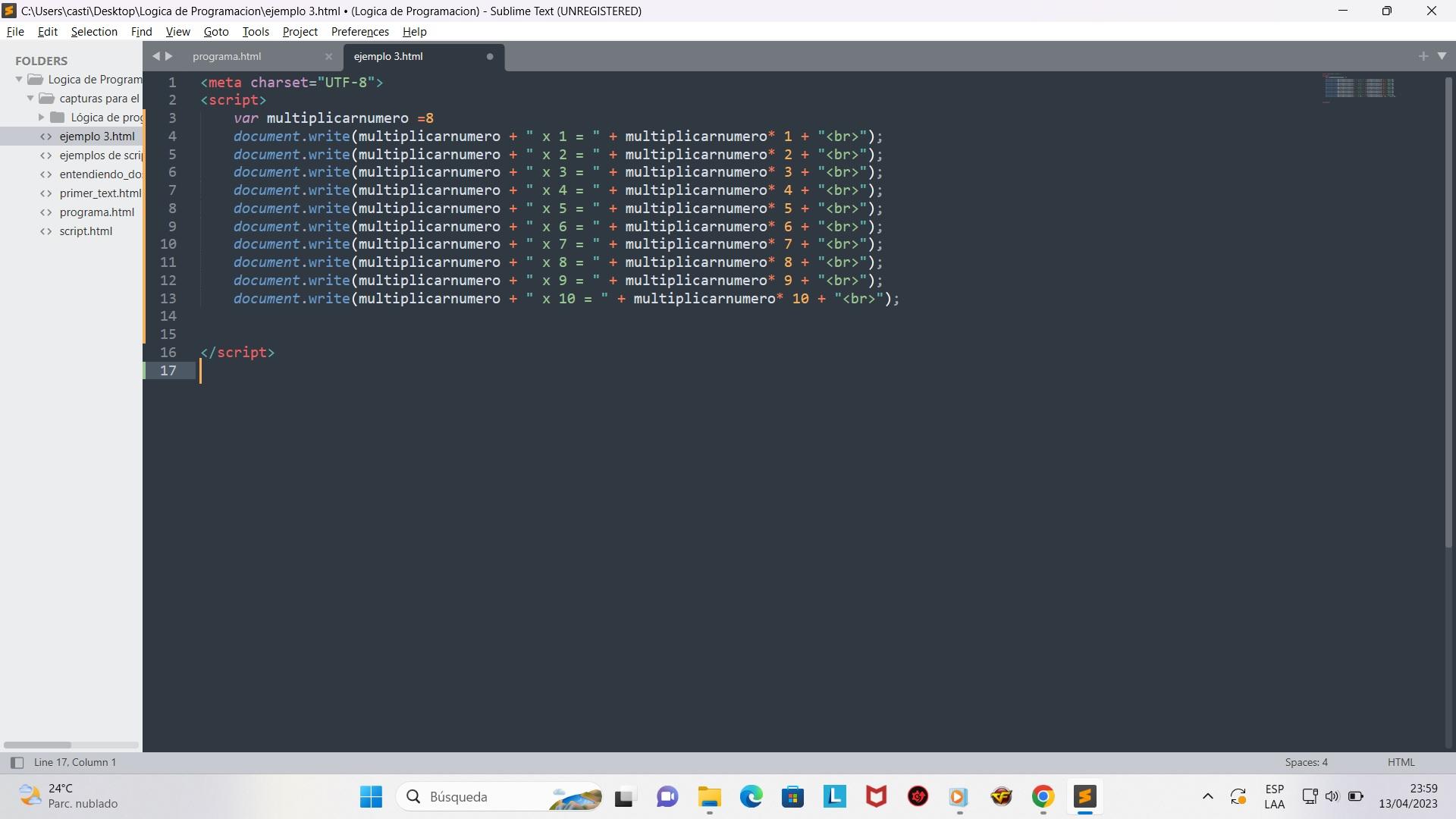Click the vertical editor scrollbar
This screenshot has width=1456, height=819.
tap(1448, 311)
